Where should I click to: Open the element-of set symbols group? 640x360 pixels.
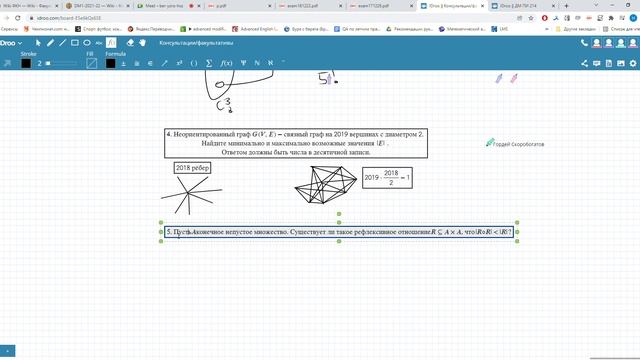(x=150, y=63)
